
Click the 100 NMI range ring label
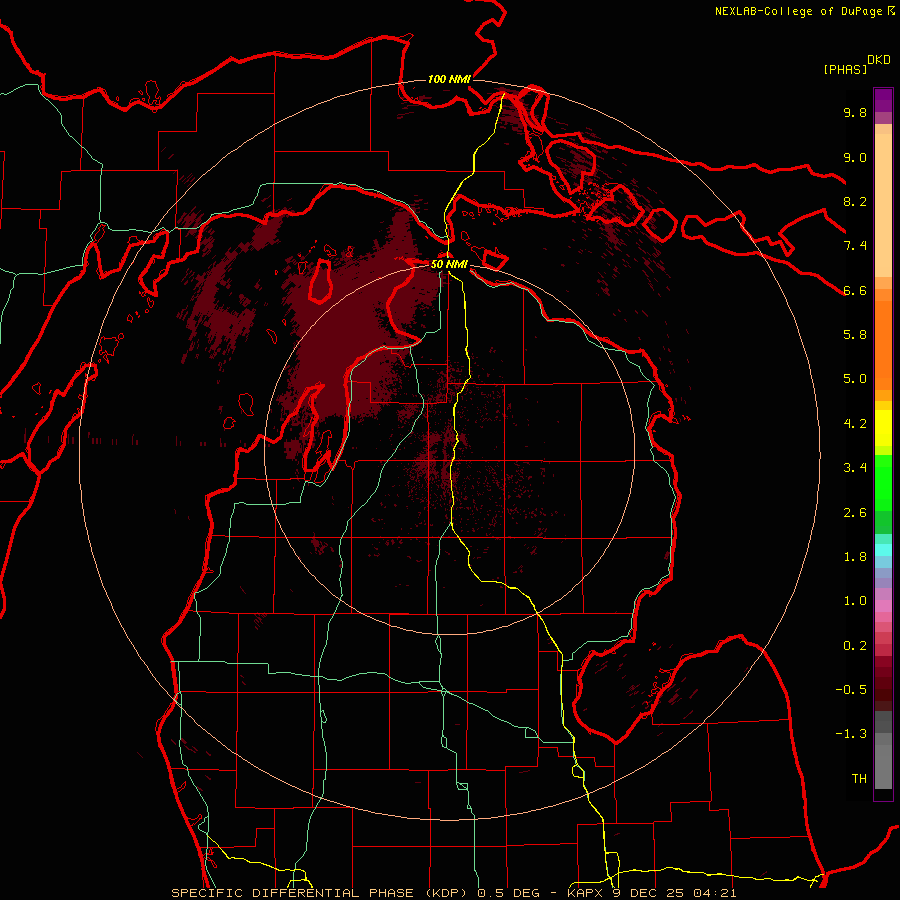[x=449, y=79]
